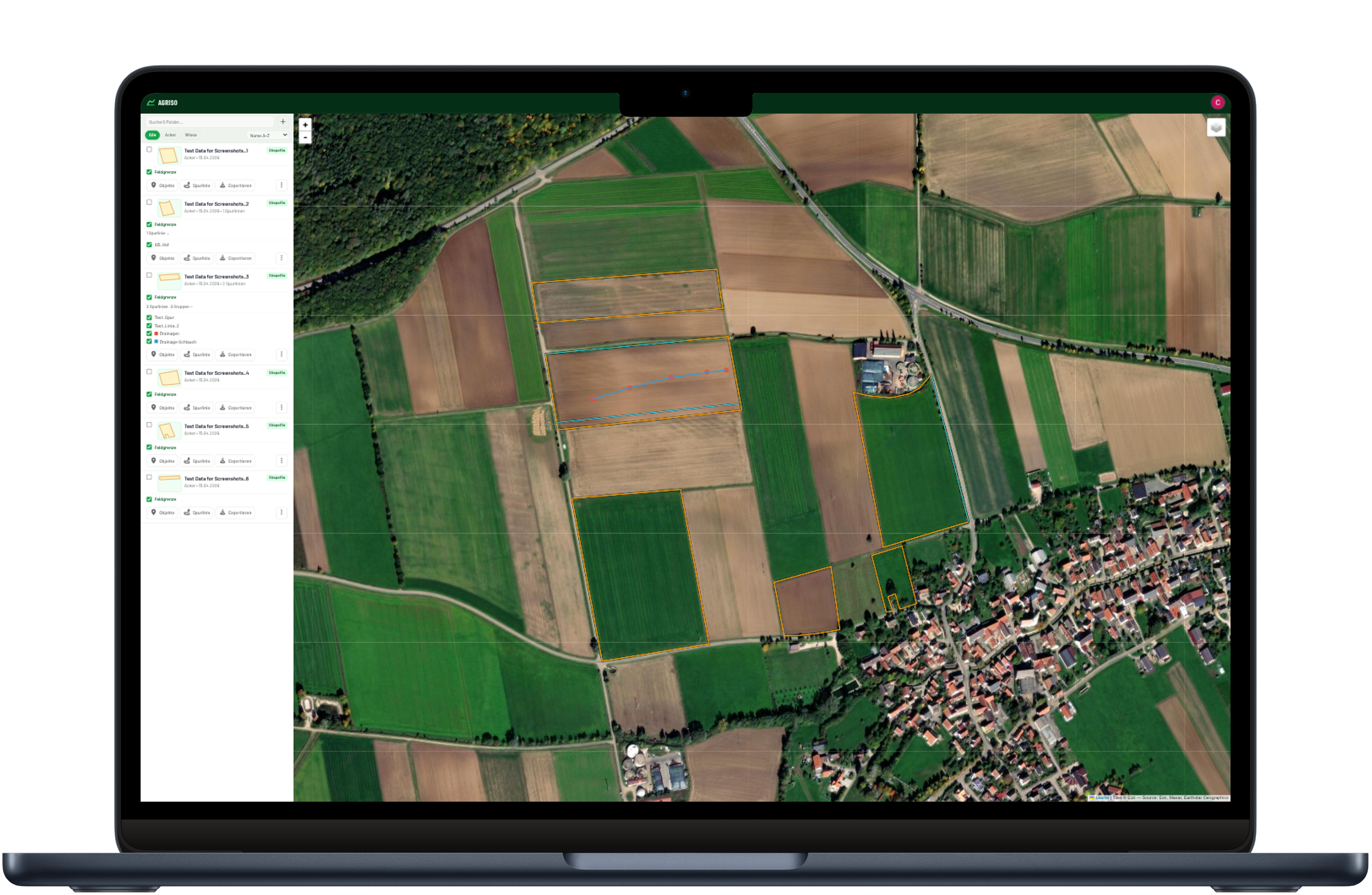Open Objekte for Test Data for Screenshots_1
The image size is (1372, 895).
(x=163, y=186)
